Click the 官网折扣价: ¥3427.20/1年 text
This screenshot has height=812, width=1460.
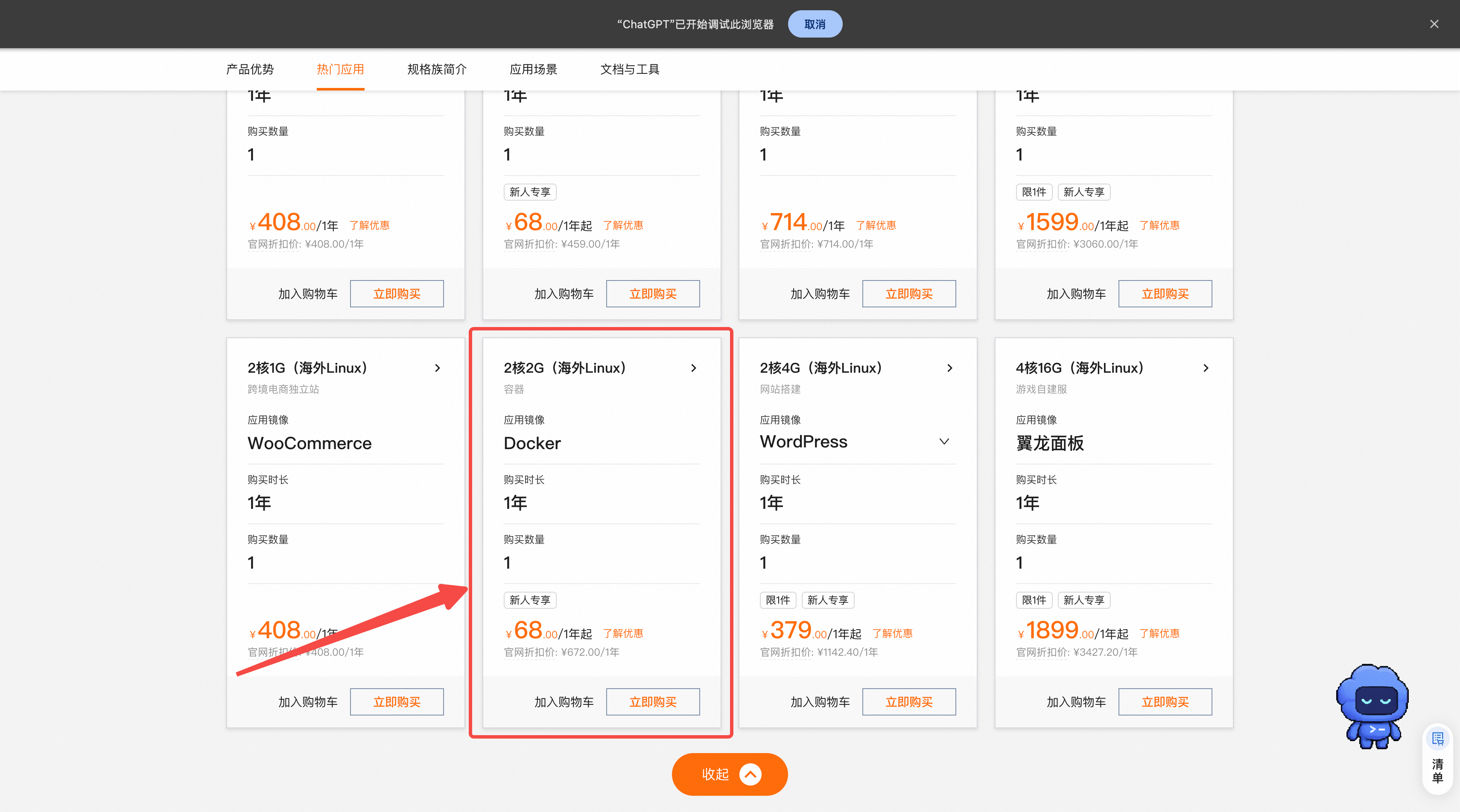click(1076, 652)
